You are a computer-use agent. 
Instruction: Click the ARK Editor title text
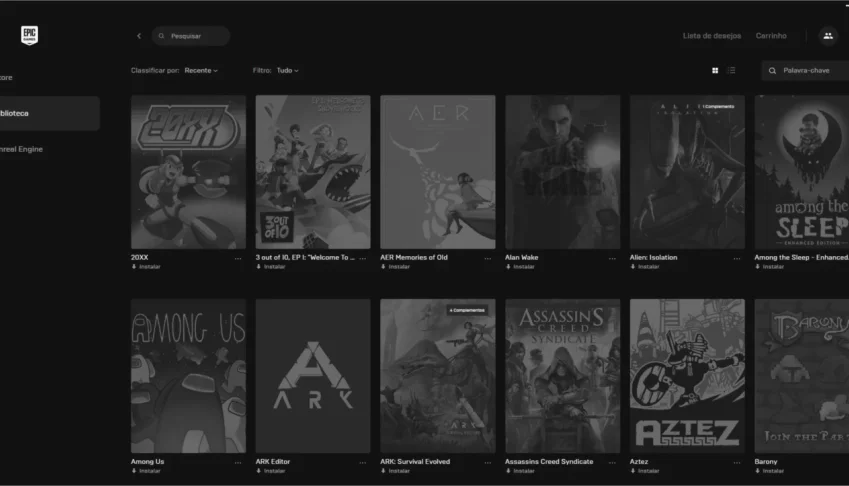click(x=273, y=462)
